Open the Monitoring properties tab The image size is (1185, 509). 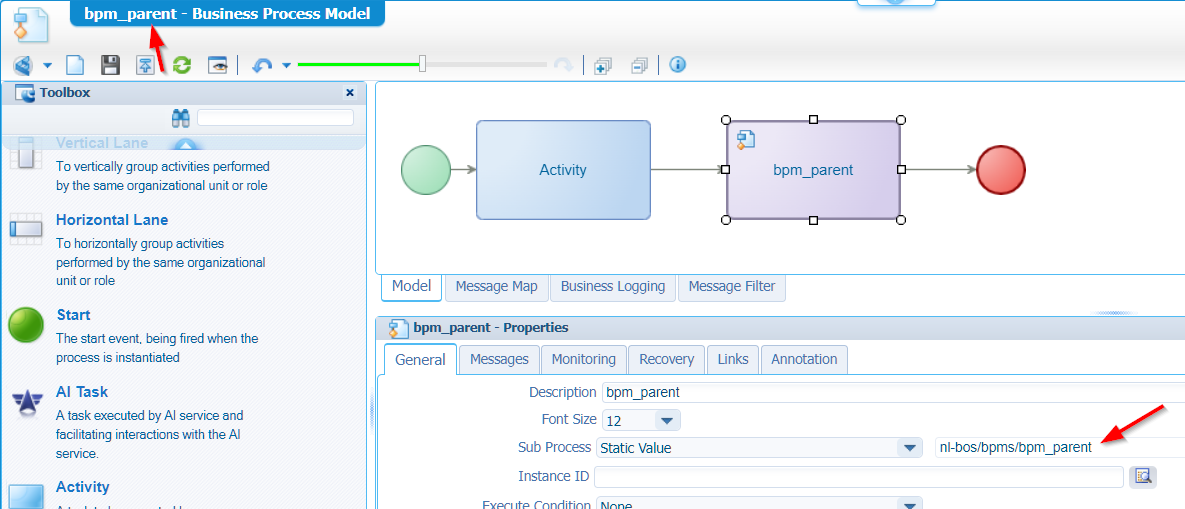click(583, 359)
